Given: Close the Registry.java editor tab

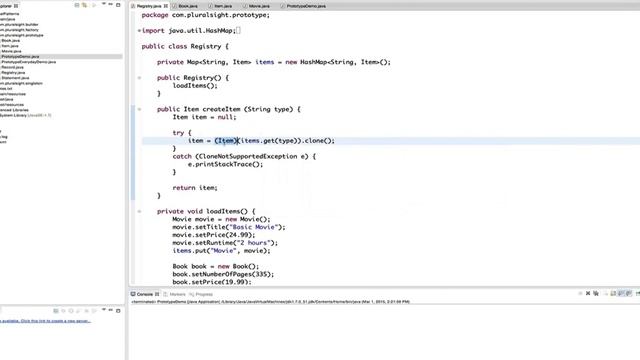Looking at the screenshot, I should click(x=165, y=6).
